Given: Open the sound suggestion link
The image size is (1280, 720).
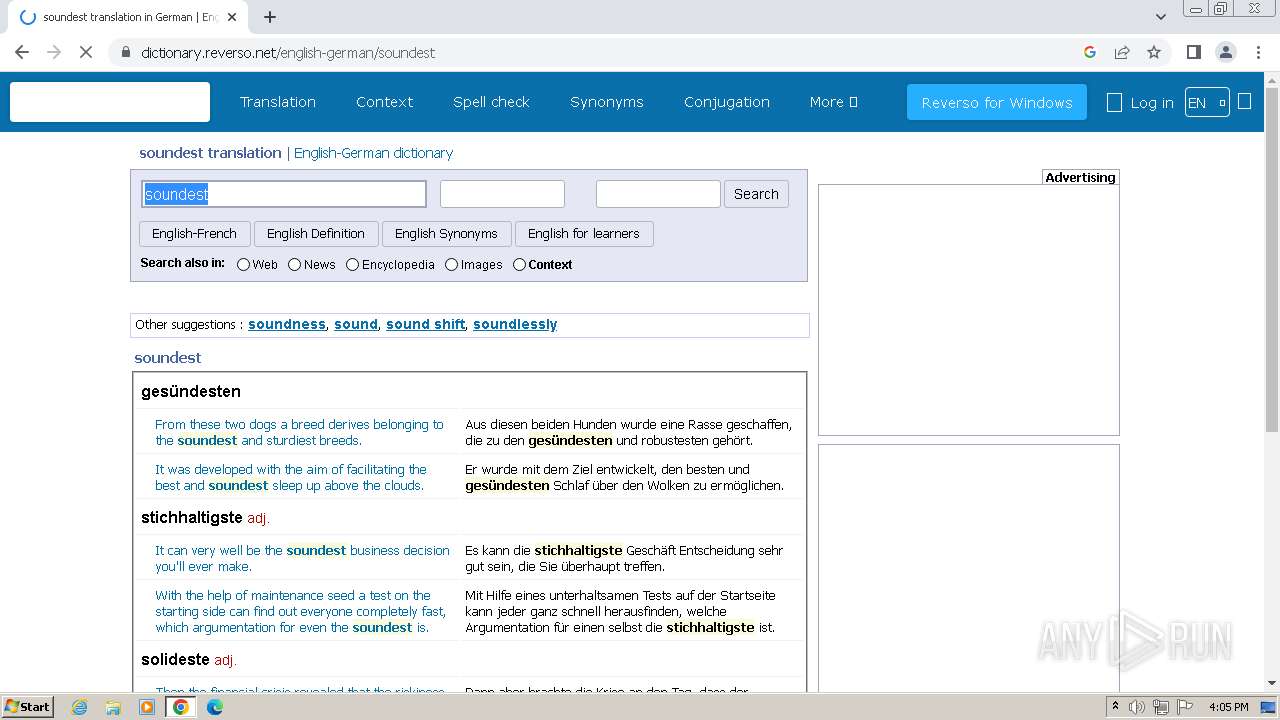Looking at the screenshot, I should 356,324.
